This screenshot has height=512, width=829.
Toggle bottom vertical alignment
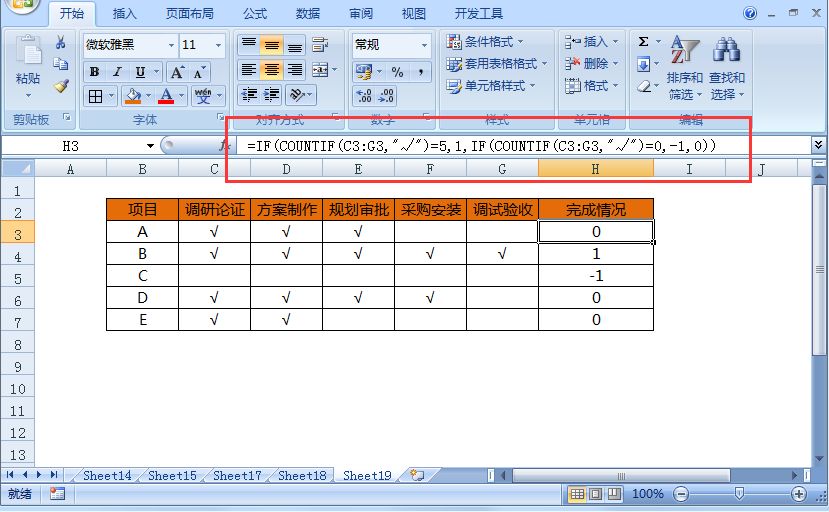[x=294, y=44]
